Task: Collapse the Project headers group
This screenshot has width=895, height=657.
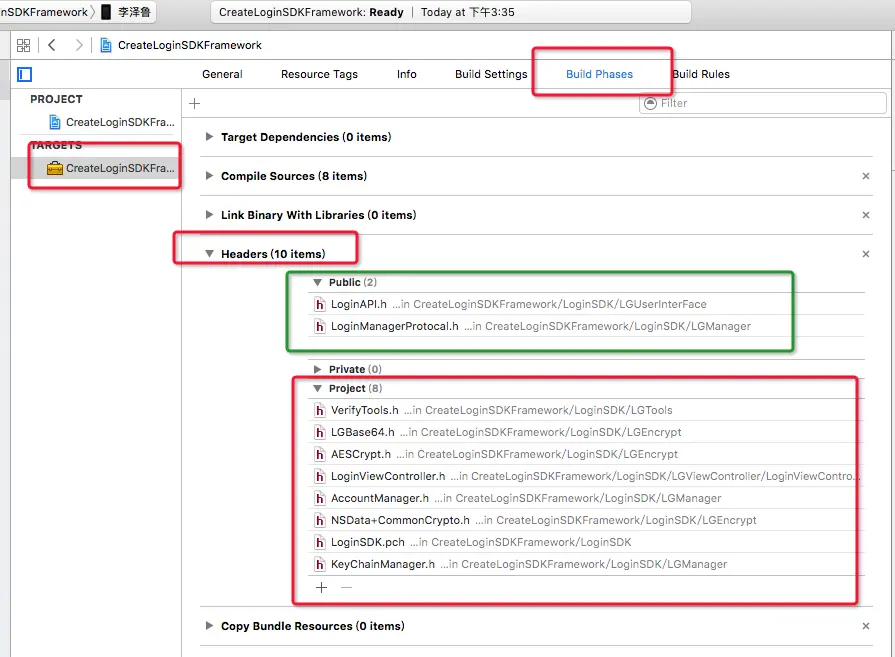Action: click(x=317, y=388)
